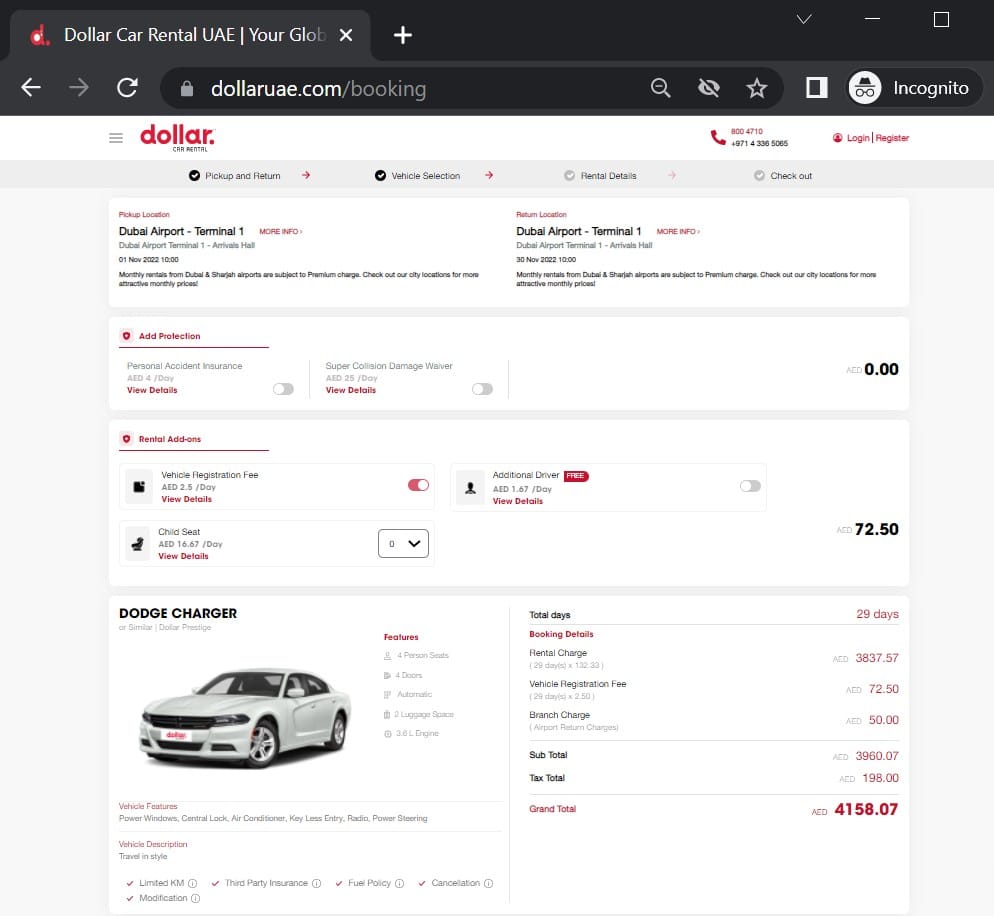994x916 pixels.
Task: Go to Vehicle Selection step
Action: [x=418, y=176]
